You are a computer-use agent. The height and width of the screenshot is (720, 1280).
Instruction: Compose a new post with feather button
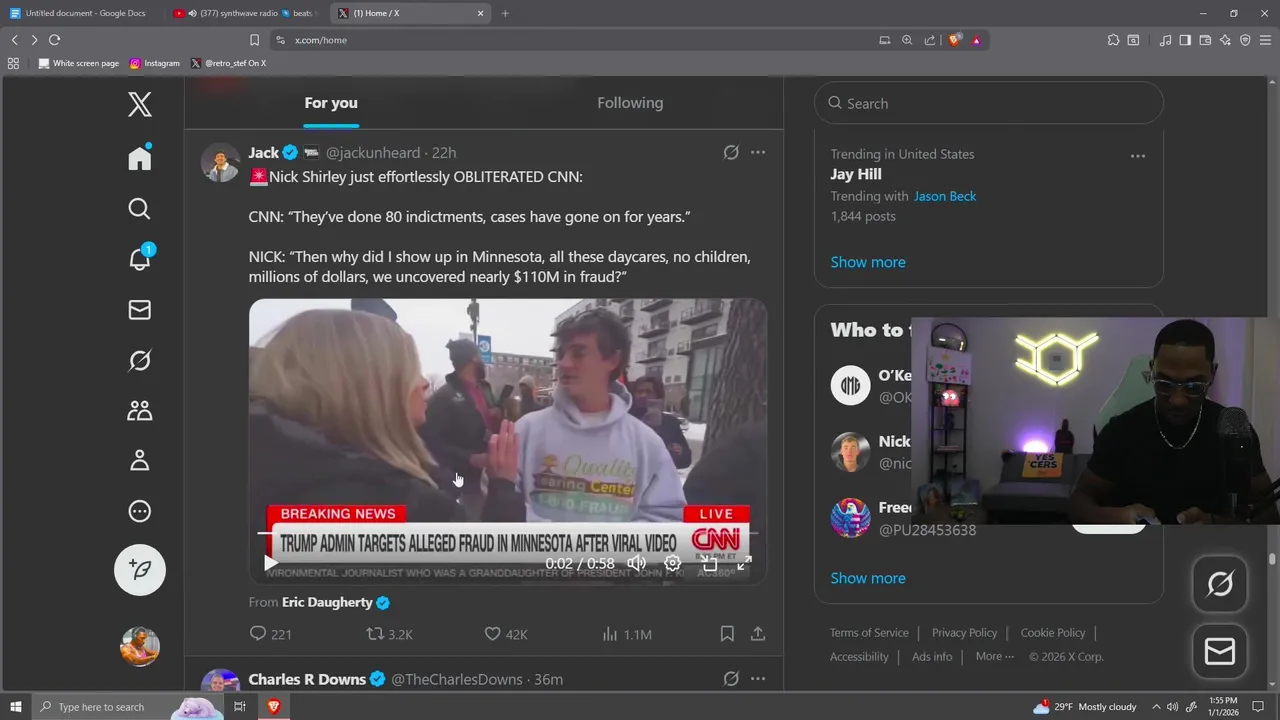pyautogui.click(x=140, y=569)
